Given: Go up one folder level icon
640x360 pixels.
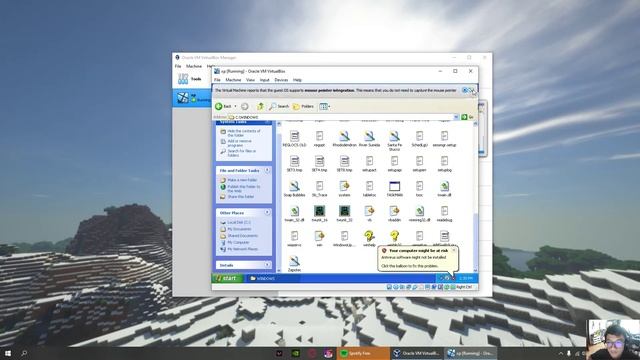Looking at the screenshot, I should tap(260, 107).
